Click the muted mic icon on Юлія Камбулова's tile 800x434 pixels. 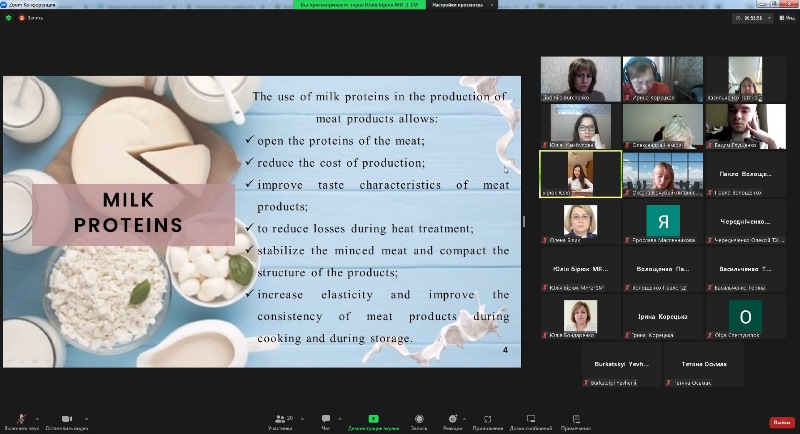545,145
